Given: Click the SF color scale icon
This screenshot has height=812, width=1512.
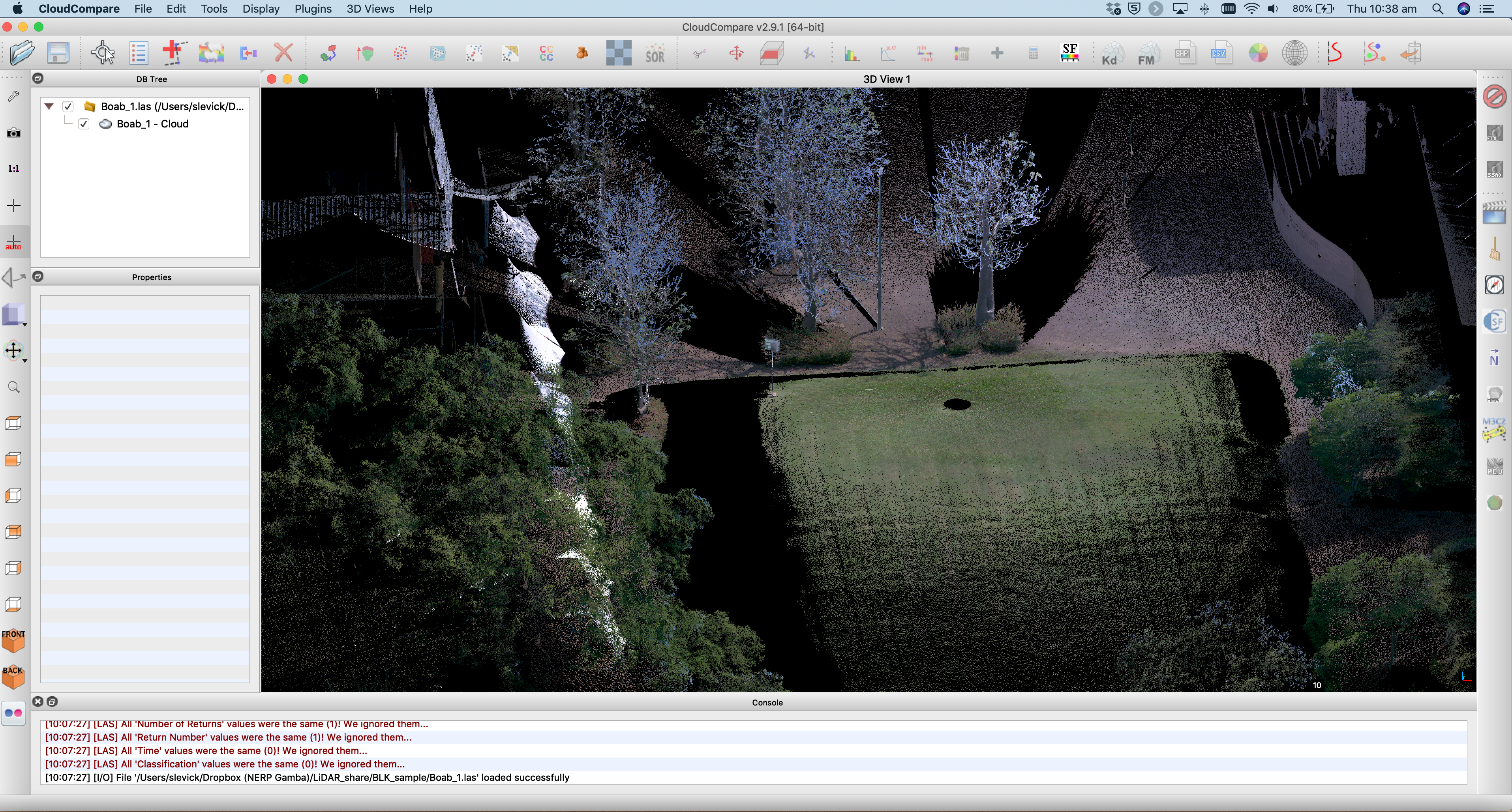Looking at the screenshot, I should pyautogui.click(x=1069, y=53).
